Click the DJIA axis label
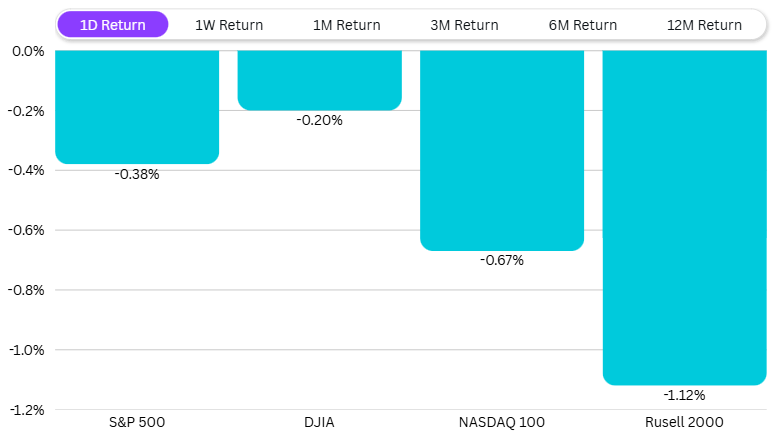Viewport: 778px width, 440px height. [x=320, y=422]
